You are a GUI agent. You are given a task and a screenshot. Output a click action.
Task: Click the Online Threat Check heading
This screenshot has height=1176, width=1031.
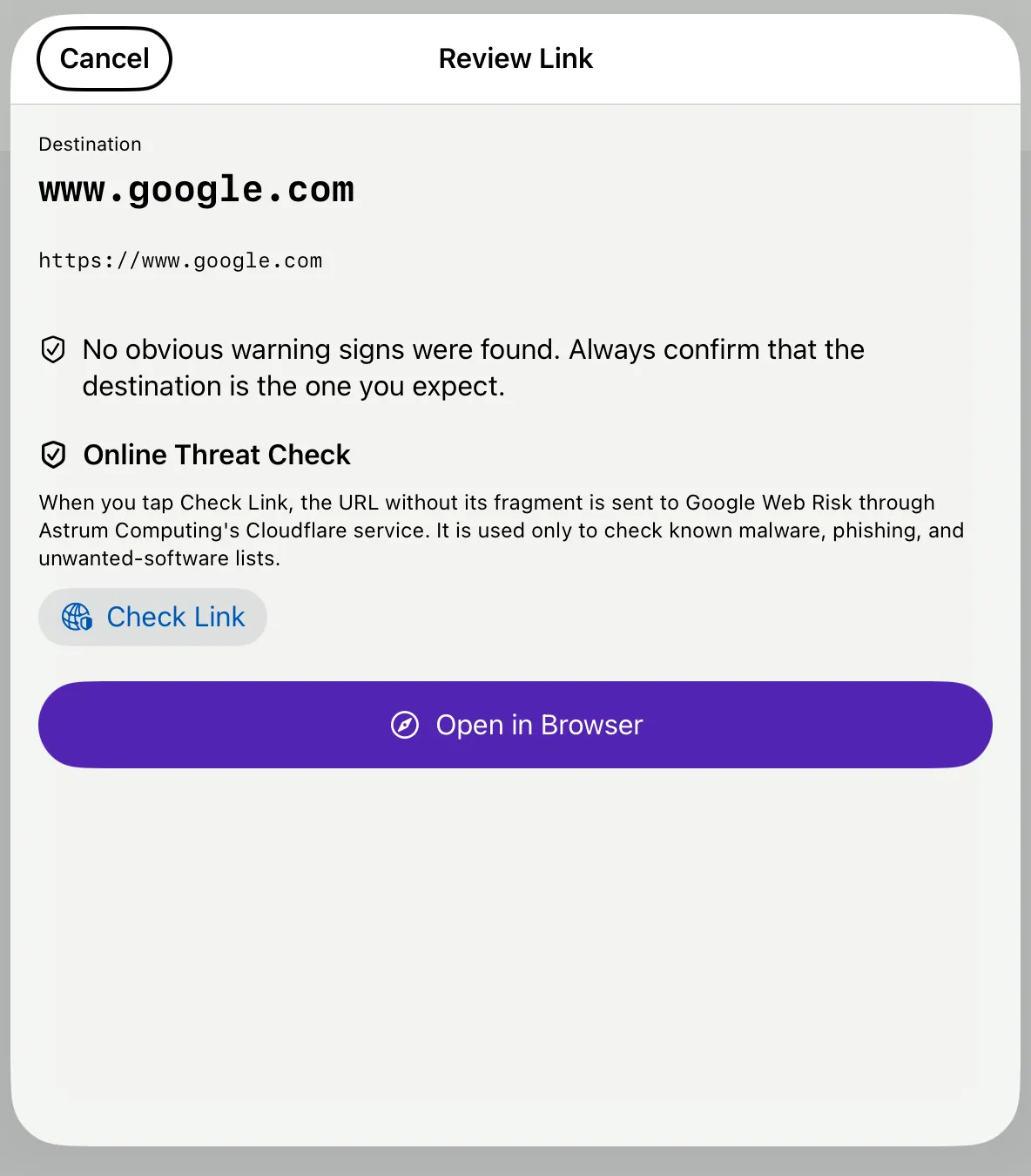[217, 455]
